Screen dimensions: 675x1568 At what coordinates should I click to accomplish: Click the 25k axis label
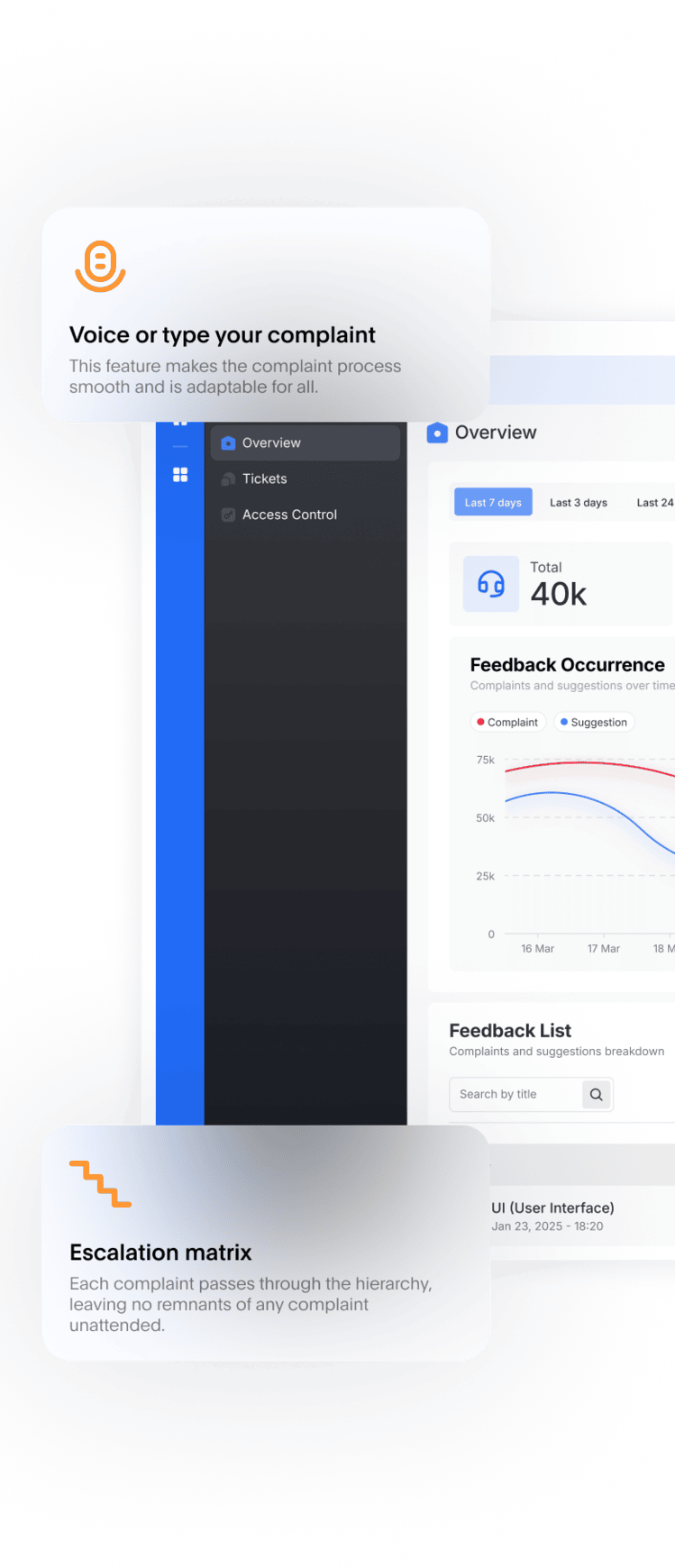point(486,876)
